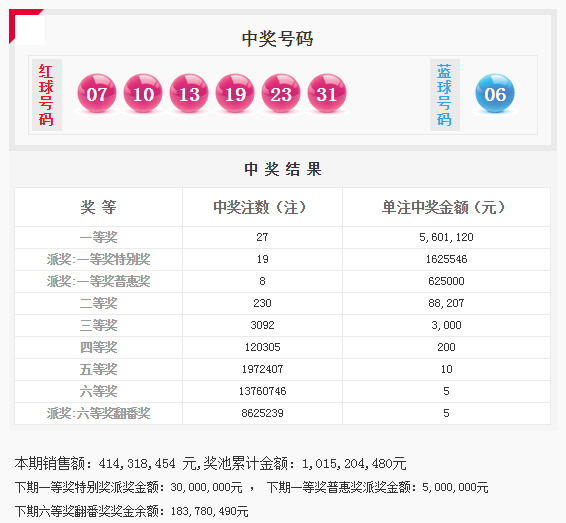The image size is (566, 523).
Task: Click the 六等奖 row amount 5
Action: click(x=446, y=391)
